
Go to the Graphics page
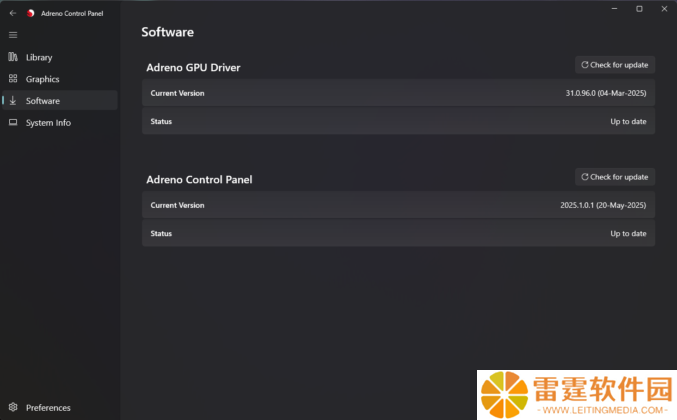(60, 79)
